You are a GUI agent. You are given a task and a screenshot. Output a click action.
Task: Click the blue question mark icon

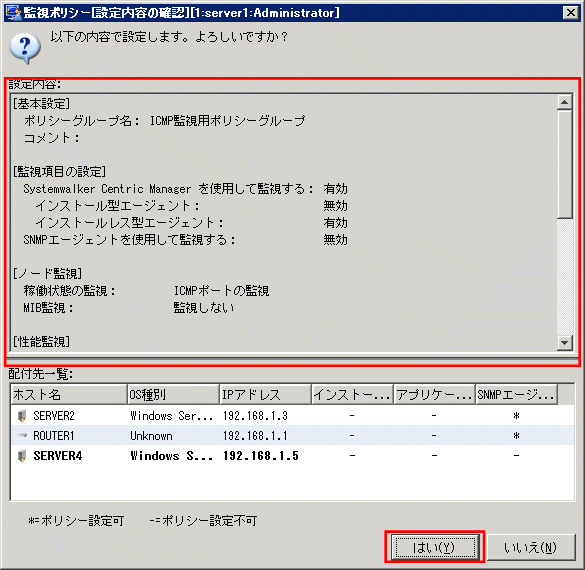[x=25, y=48]
